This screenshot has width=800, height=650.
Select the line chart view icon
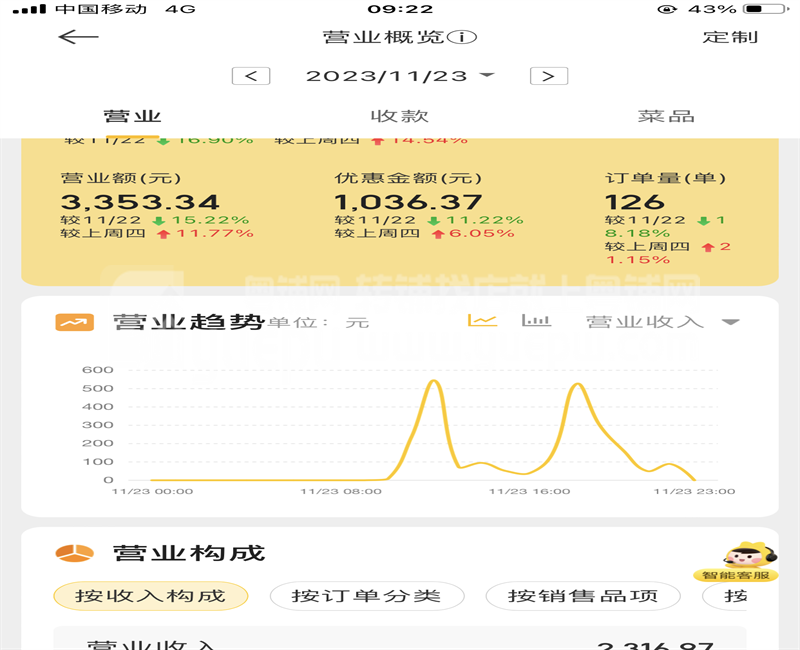[x=483, y=321]
